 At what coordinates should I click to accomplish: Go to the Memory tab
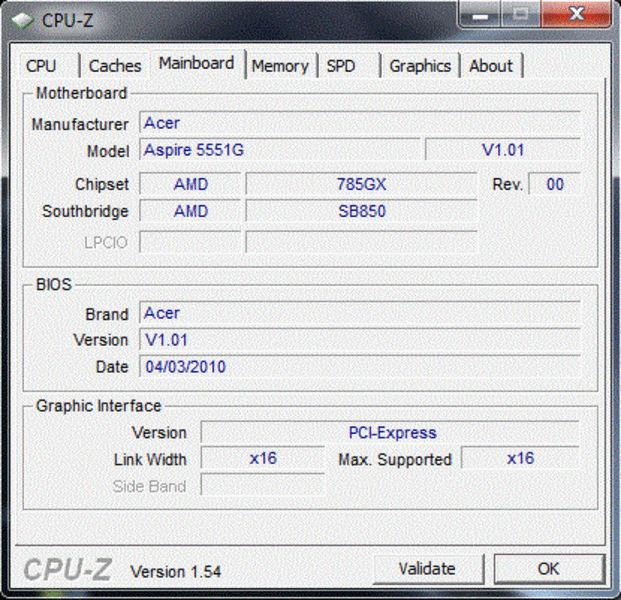[x=280, y=66]
